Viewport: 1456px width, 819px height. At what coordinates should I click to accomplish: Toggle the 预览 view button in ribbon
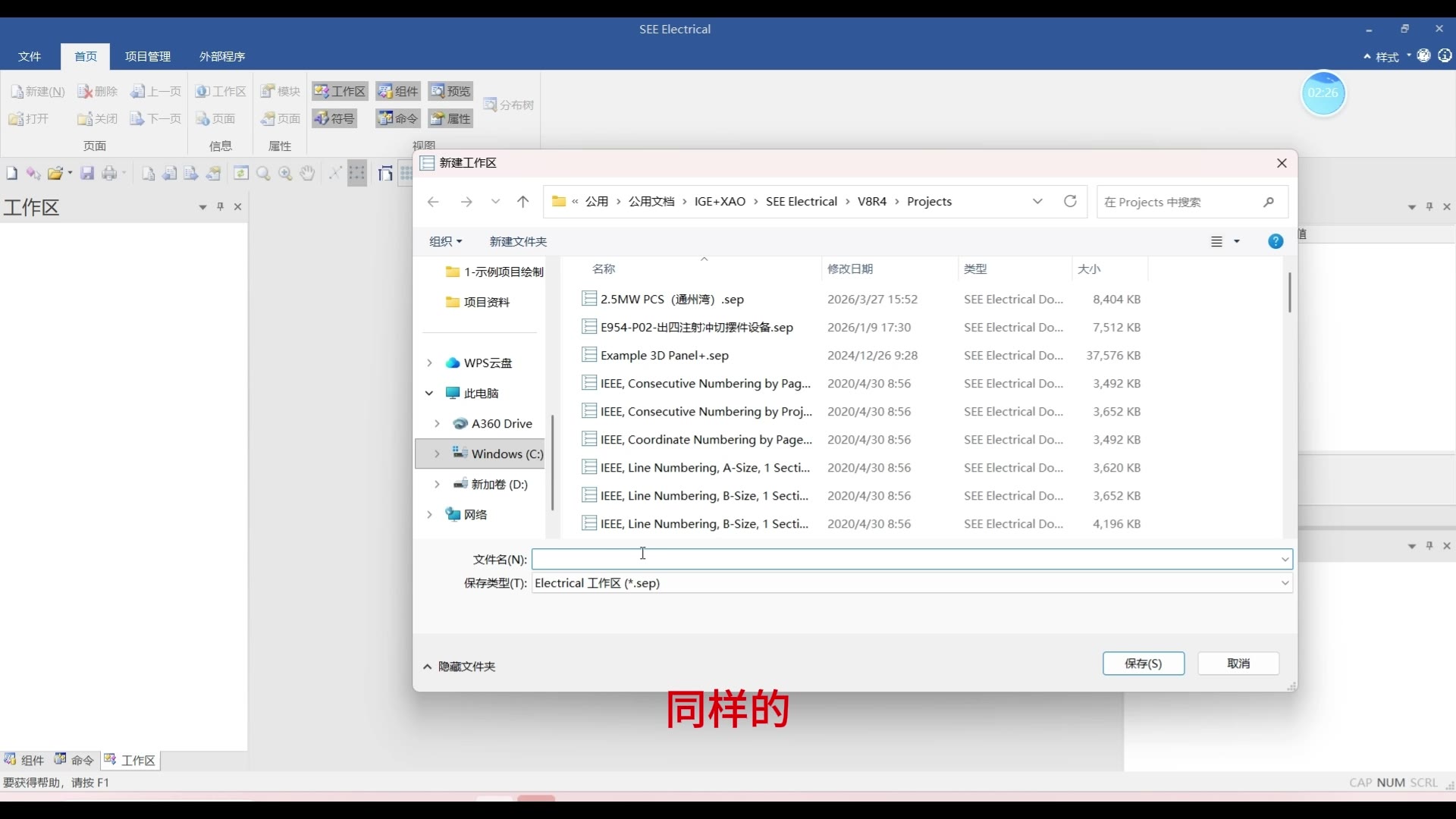point(451,91)
